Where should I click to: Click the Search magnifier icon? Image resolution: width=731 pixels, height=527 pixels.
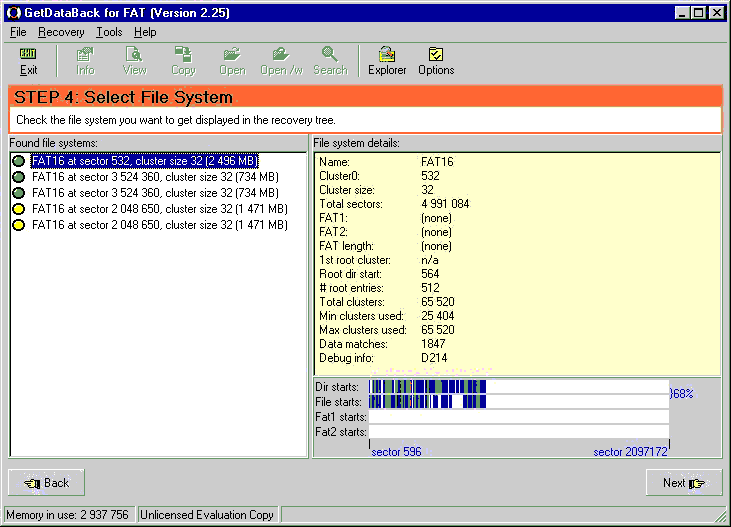330,54
